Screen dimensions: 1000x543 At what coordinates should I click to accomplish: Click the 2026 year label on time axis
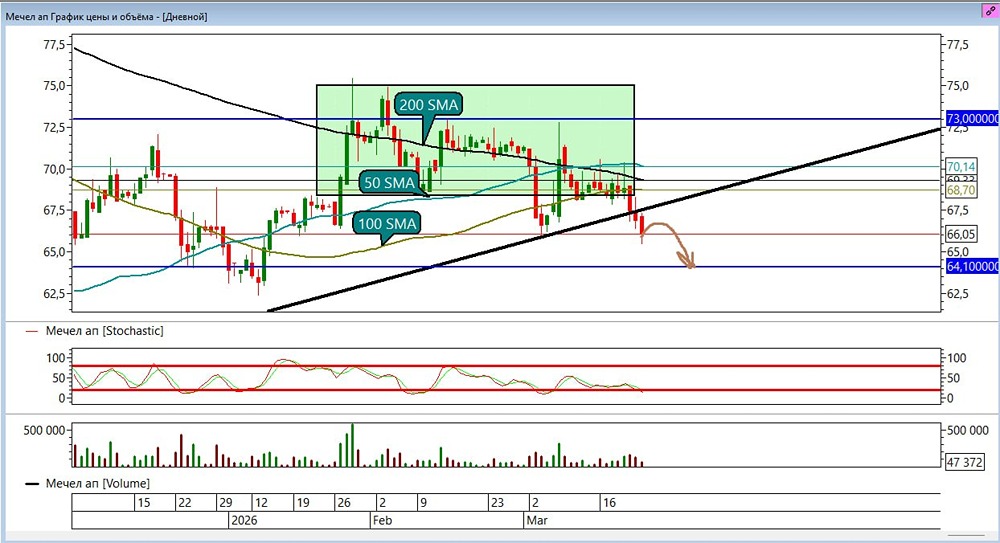pyautogui.click(x=244, y=520)
